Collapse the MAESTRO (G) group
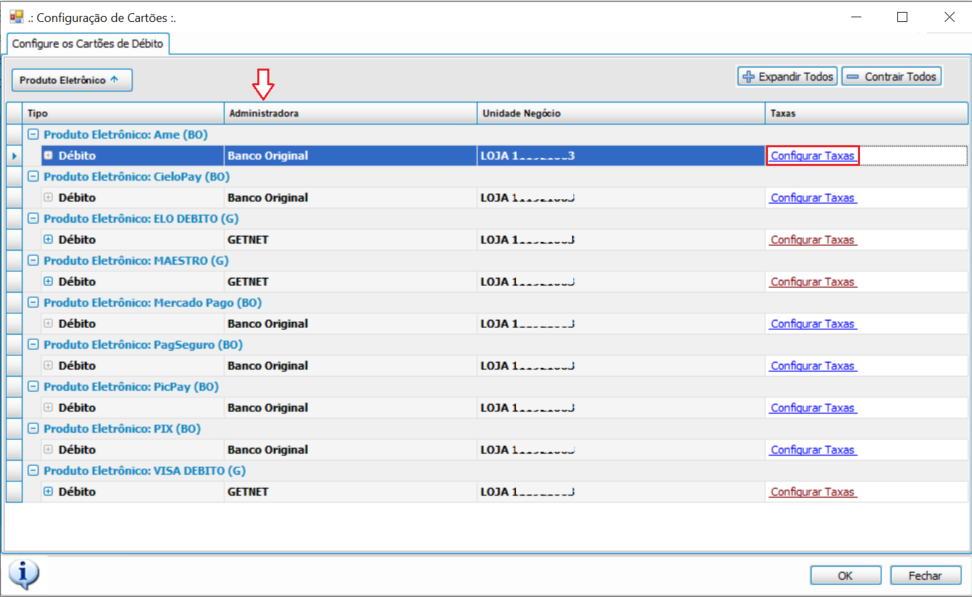This screenshot has width=972, height=597. (33, 260)
